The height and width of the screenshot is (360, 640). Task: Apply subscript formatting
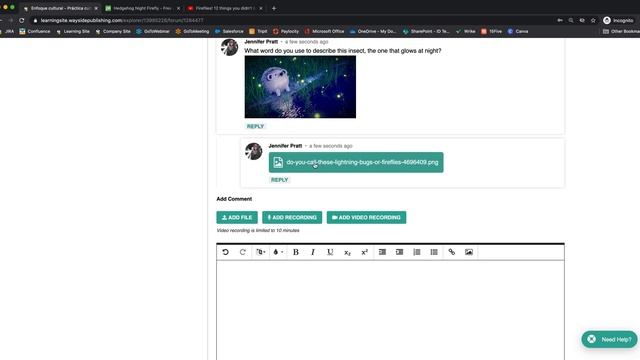tap(347, 252)
